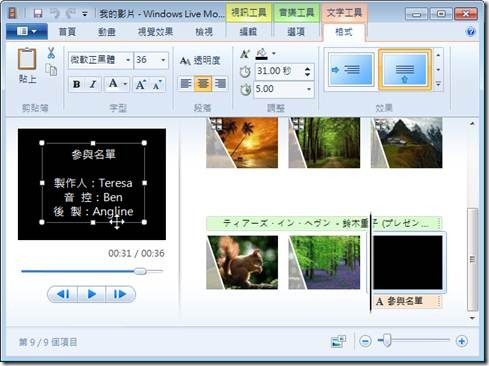
Task: Open the 編輯 tab under 視訊工具
Action: coord(248,32)
